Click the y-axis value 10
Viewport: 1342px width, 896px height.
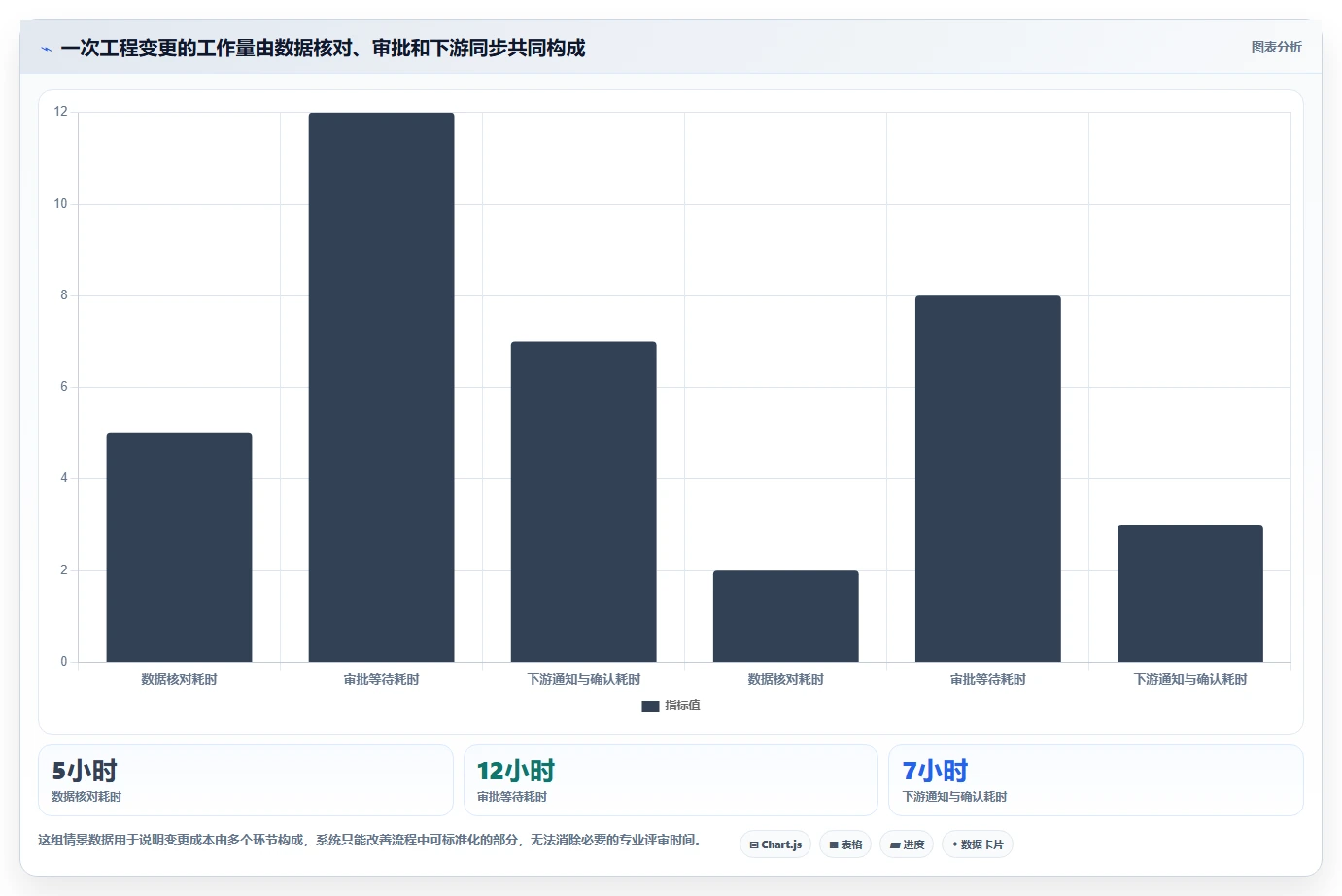[61, 204]
